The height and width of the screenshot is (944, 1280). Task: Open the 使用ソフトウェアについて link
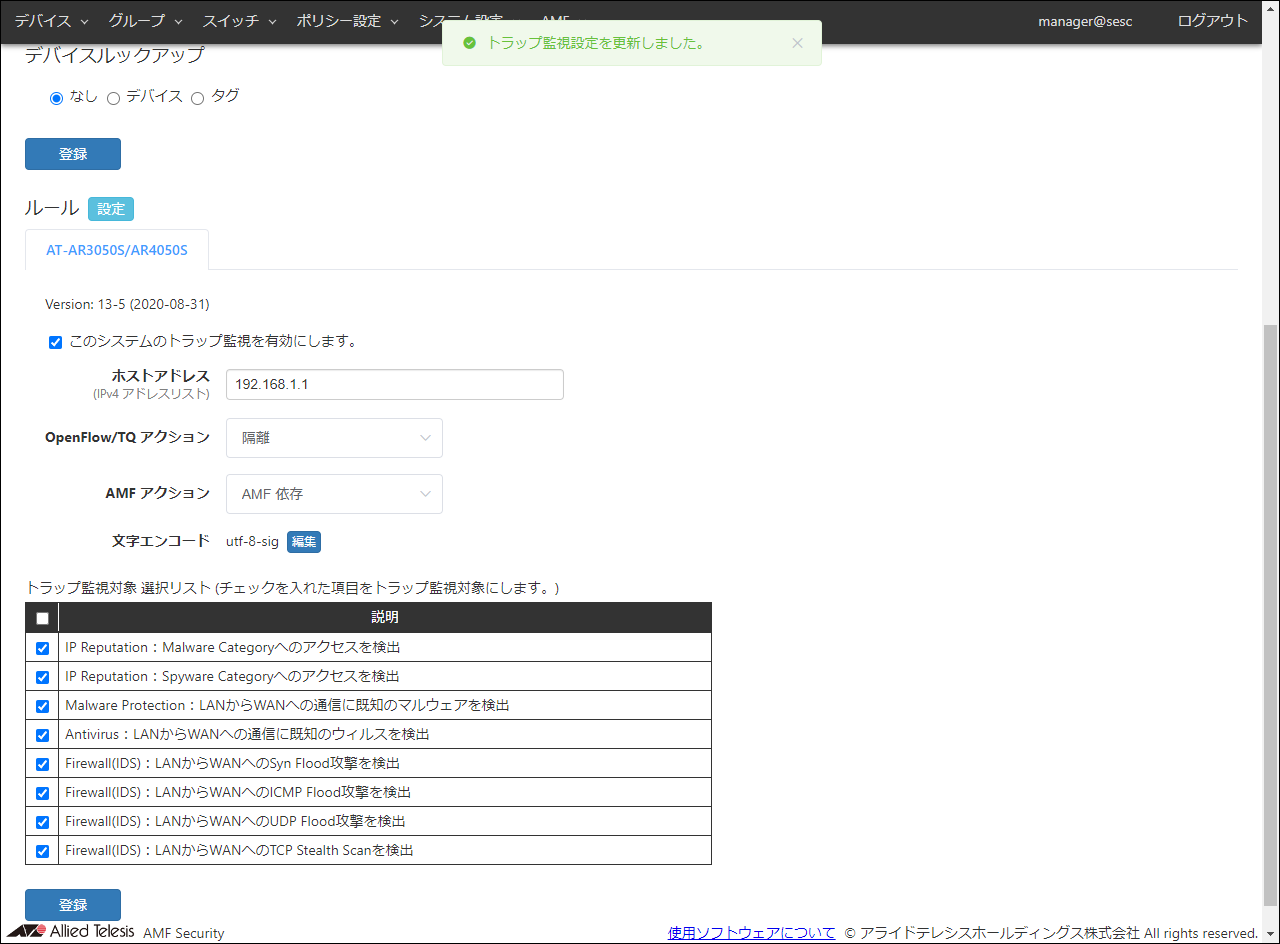tap(751, 933)
